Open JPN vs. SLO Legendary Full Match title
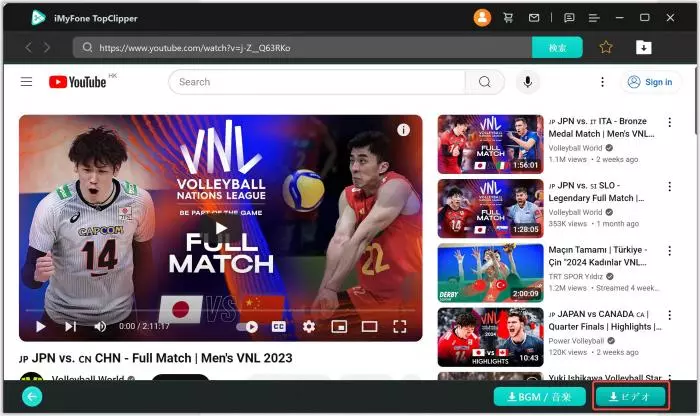700x416 pixels. click(x=596, y=191)
